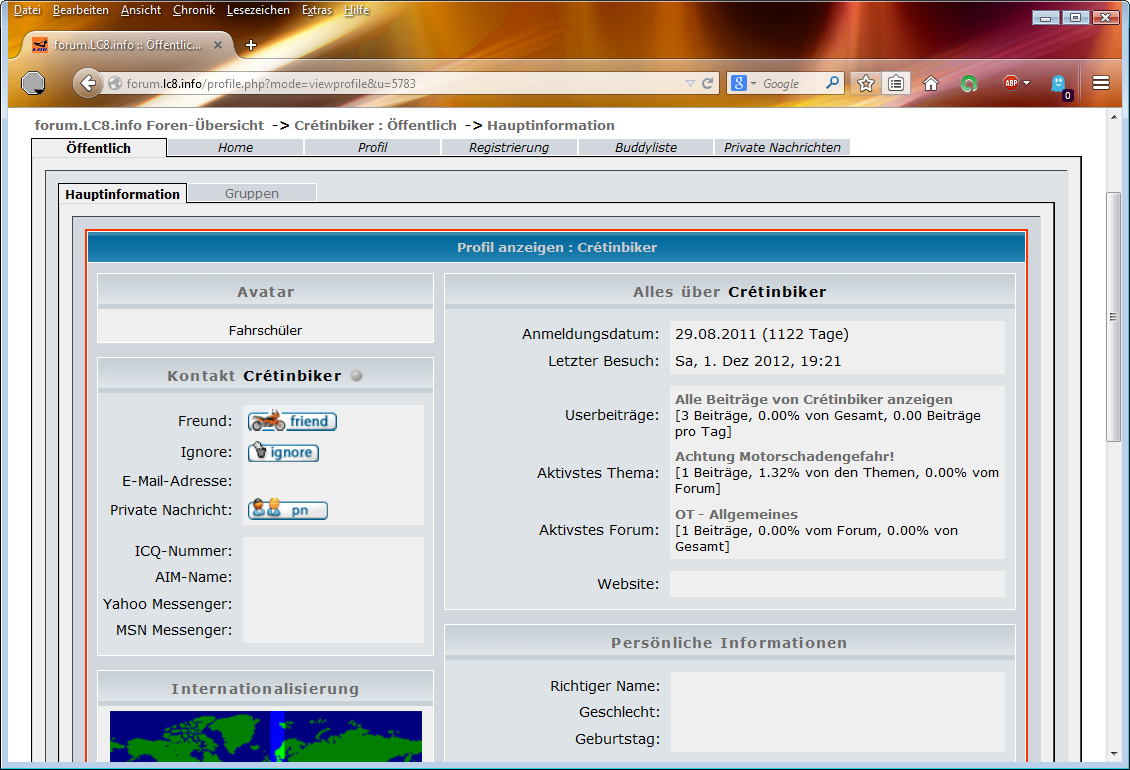The image size is (1130, 770).
Task: Open the bookmarks list icon
Action: tap(896, 84)
